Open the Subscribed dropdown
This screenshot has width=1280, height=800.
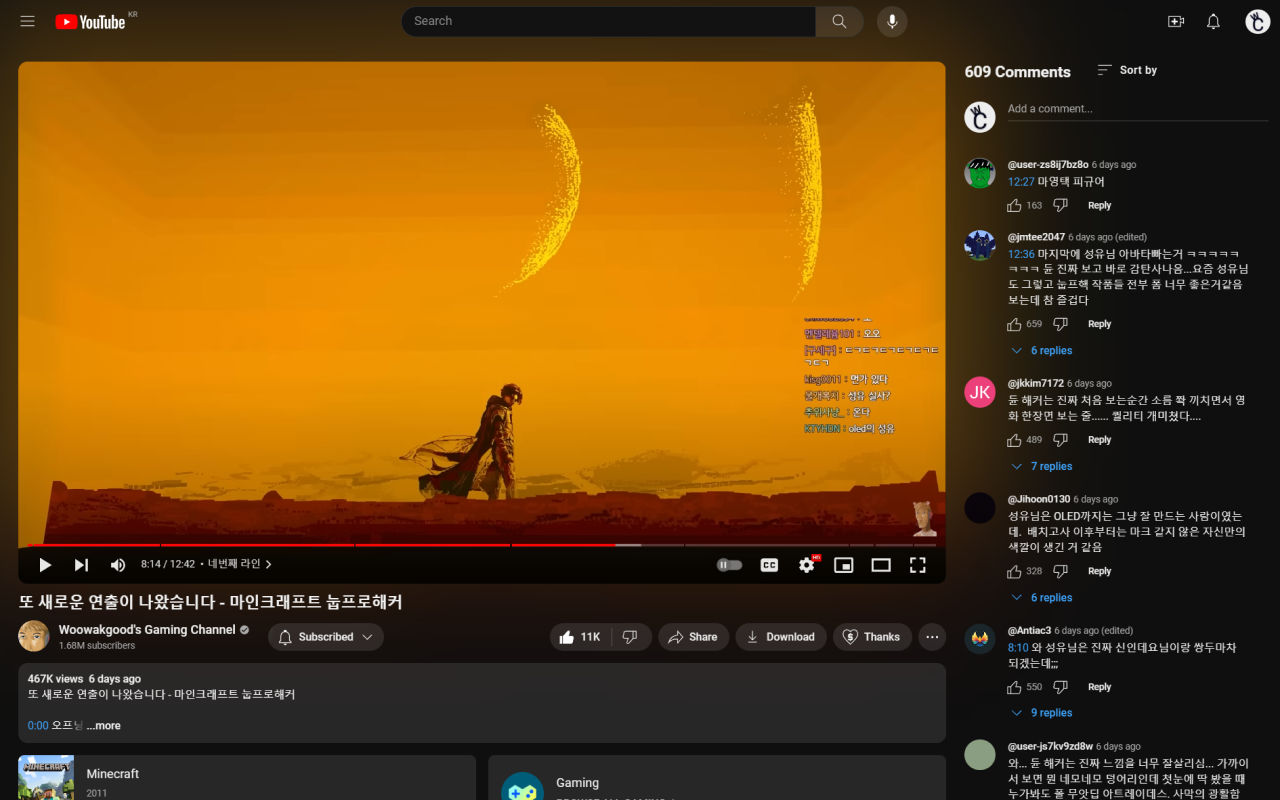click(325, 636)
